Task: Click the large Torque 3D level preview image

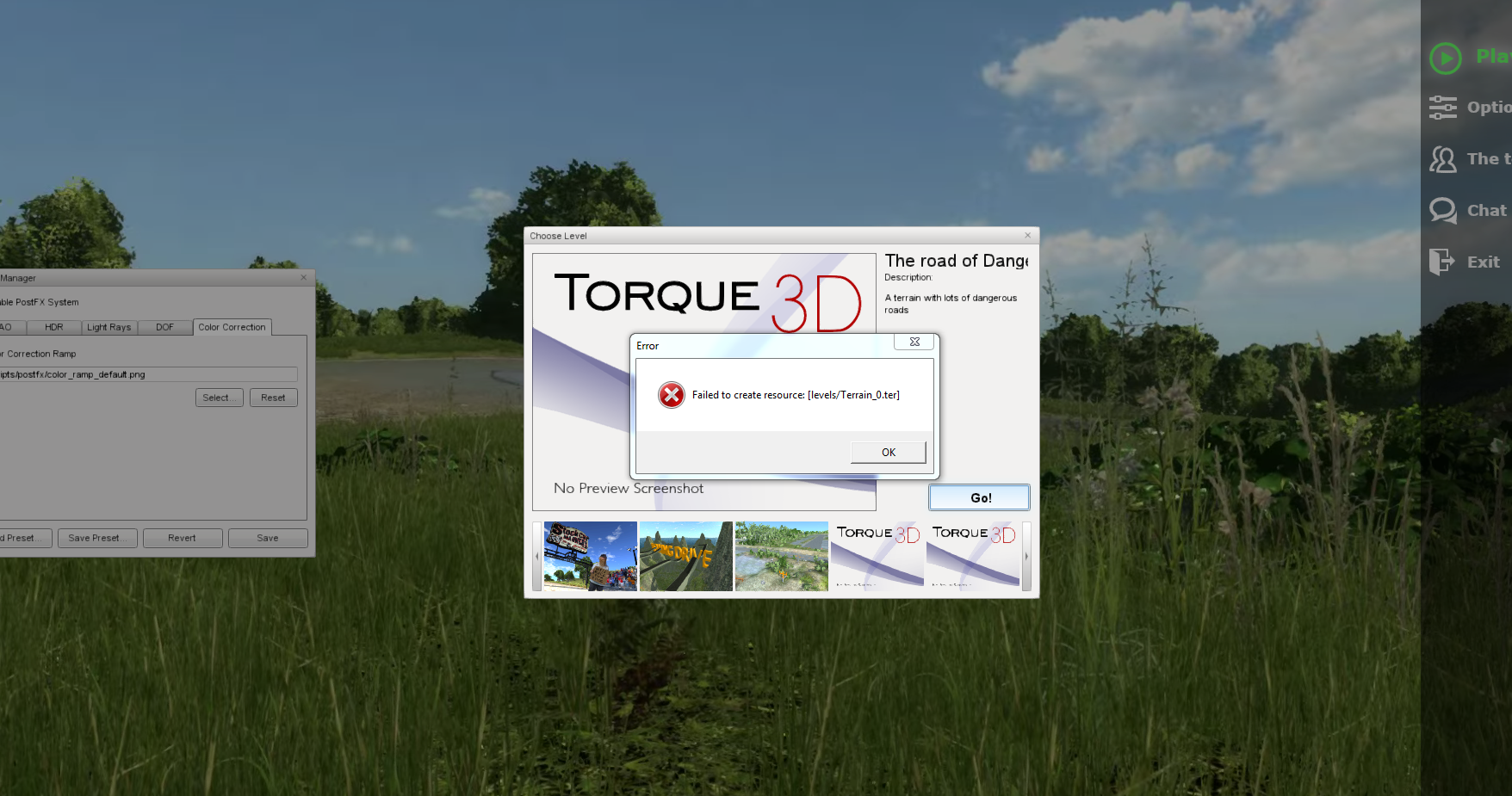Action: pos(704,382)
